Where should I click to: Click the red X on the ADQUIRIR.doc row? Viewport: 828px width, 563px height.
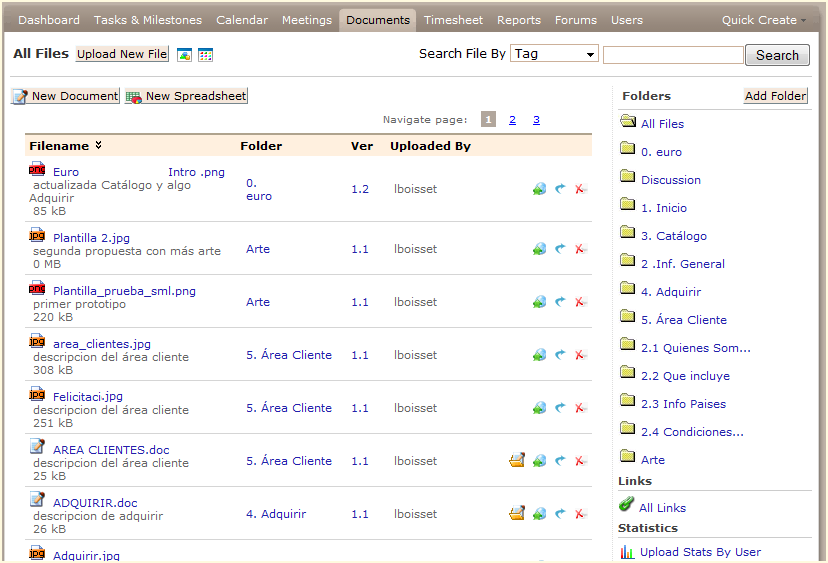pyautogui.click(x=580, y=514)
